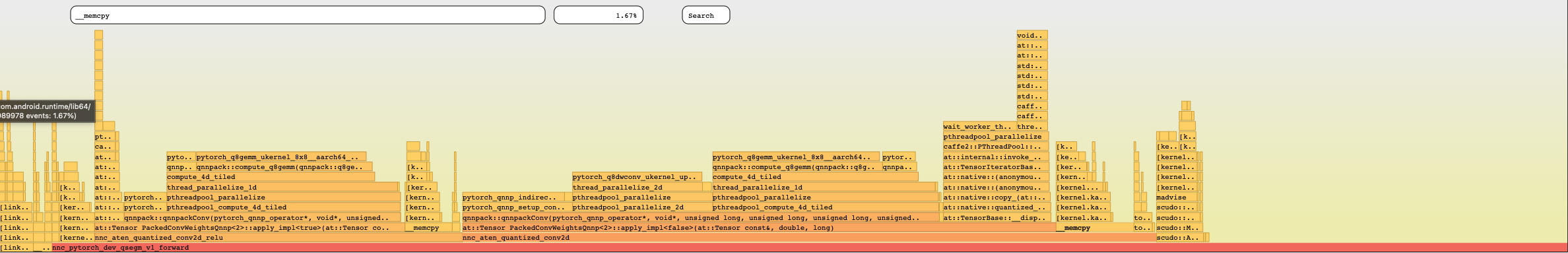The height and width of the screenshot is (253, 1568).
Task: Click the __memcpy frame next to apply_impl<false>
Action: pyautogui.click(x=1095, y=228)
